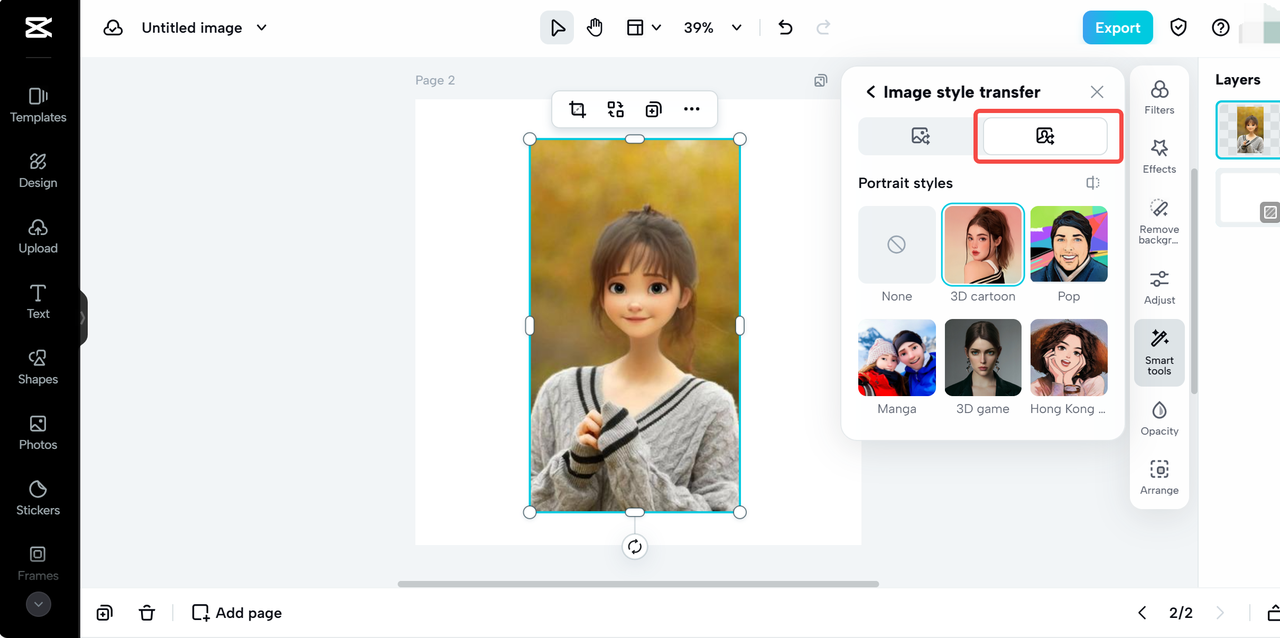The image size is (1280, 638).
Task: Click the Portrait styles heading
Action: click(x=905, y=183)
